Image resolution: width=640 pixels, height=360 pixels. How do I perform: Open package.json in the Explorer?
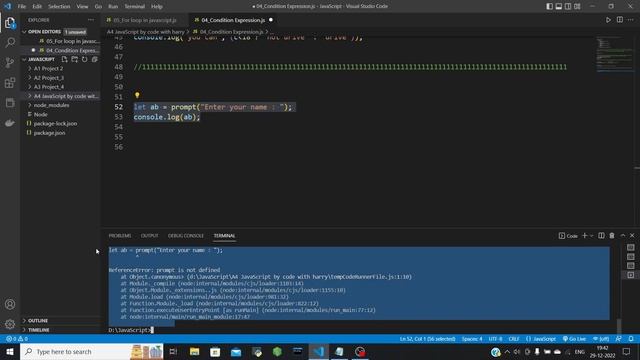(49, 133)
